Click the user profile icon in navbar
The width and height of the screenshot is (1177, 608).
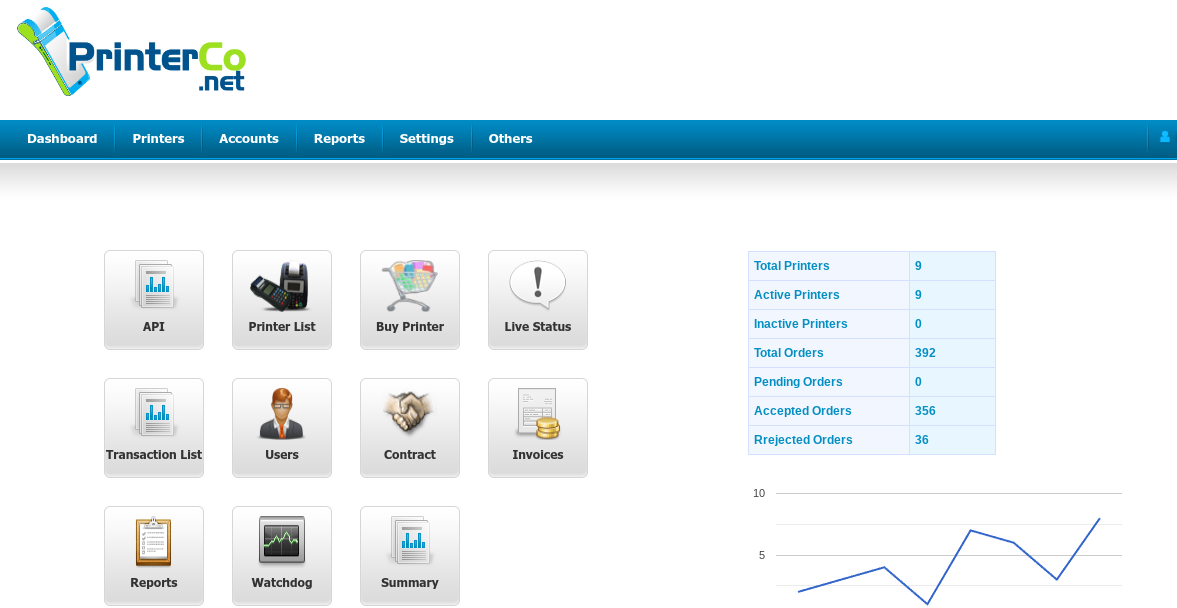point(1164,138)
